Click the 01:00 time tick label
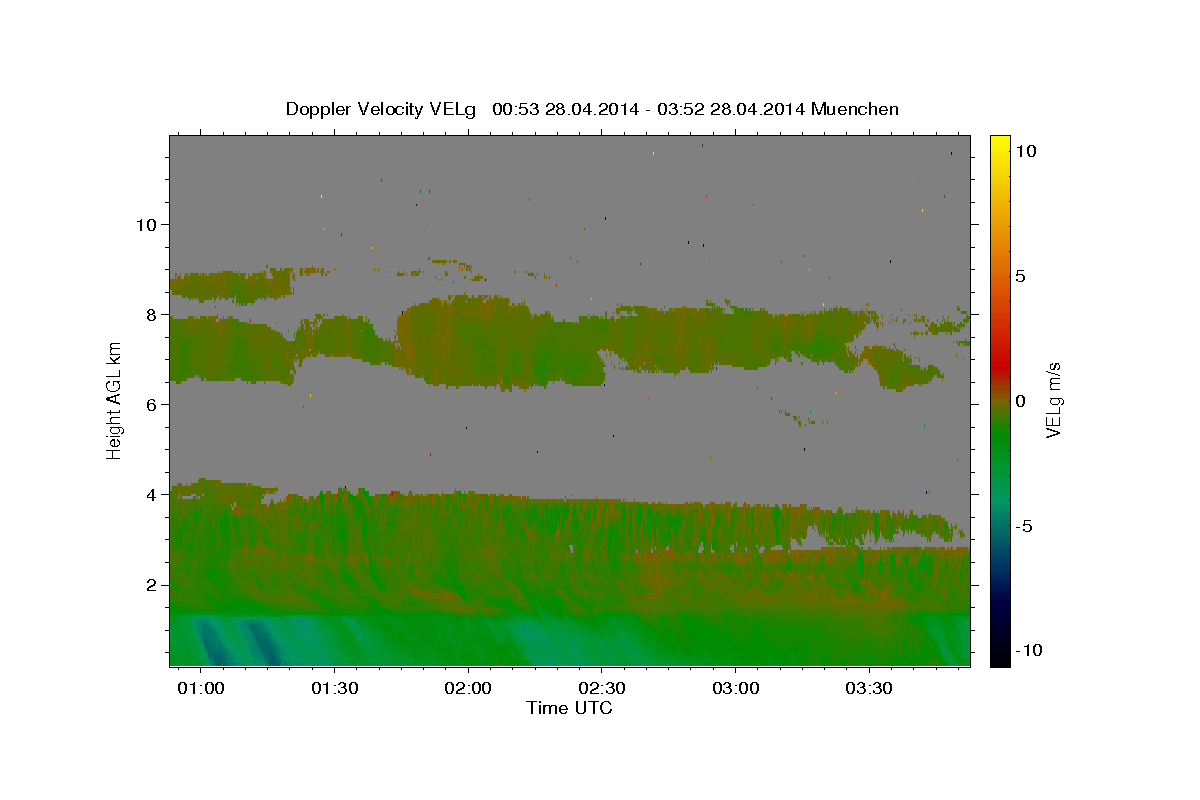This screenshot has height=800, width=1200. pos(201,689)
